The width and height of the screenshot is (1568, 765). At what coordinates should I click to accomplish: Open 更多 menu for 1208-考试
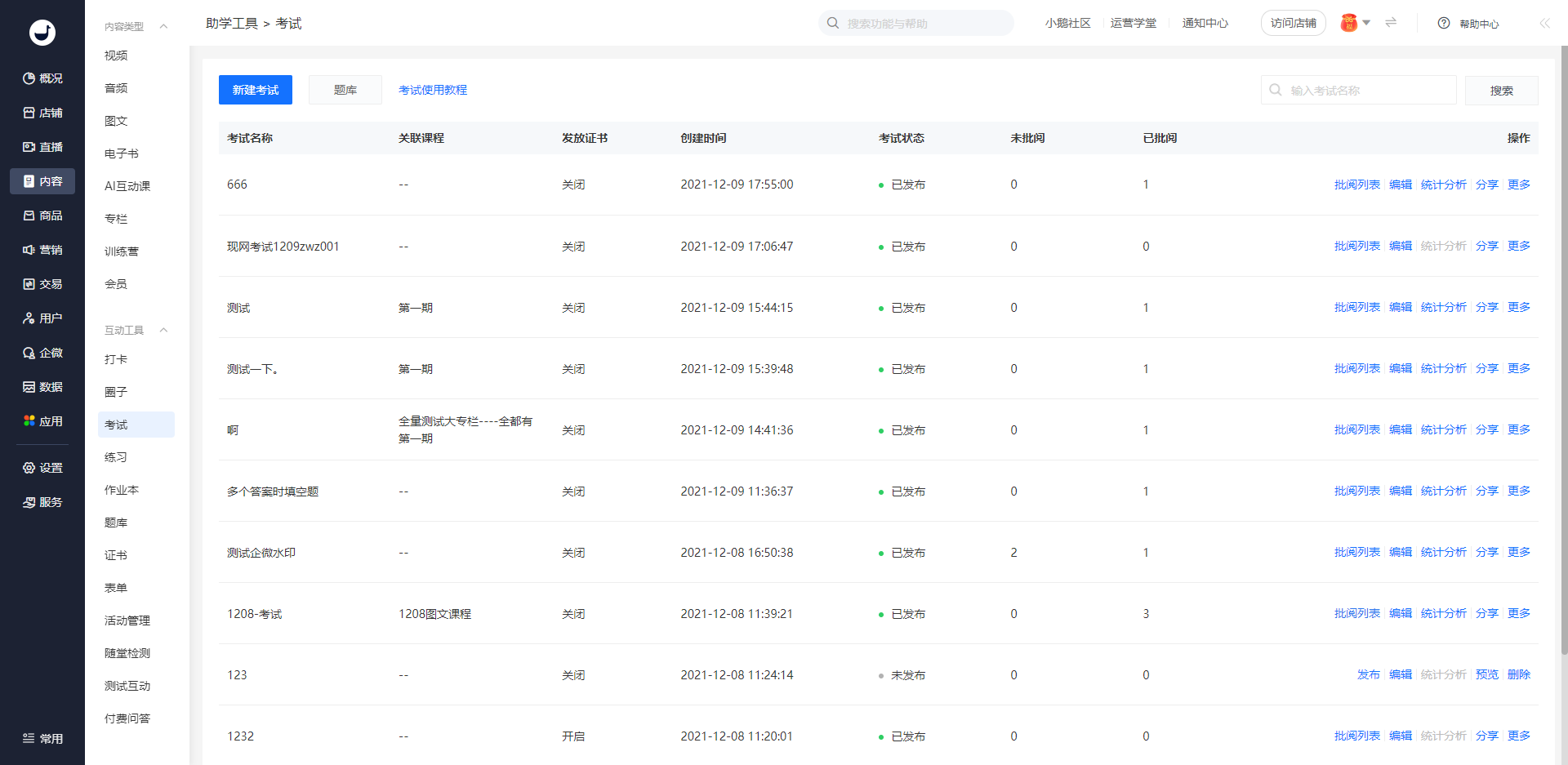1519,613
